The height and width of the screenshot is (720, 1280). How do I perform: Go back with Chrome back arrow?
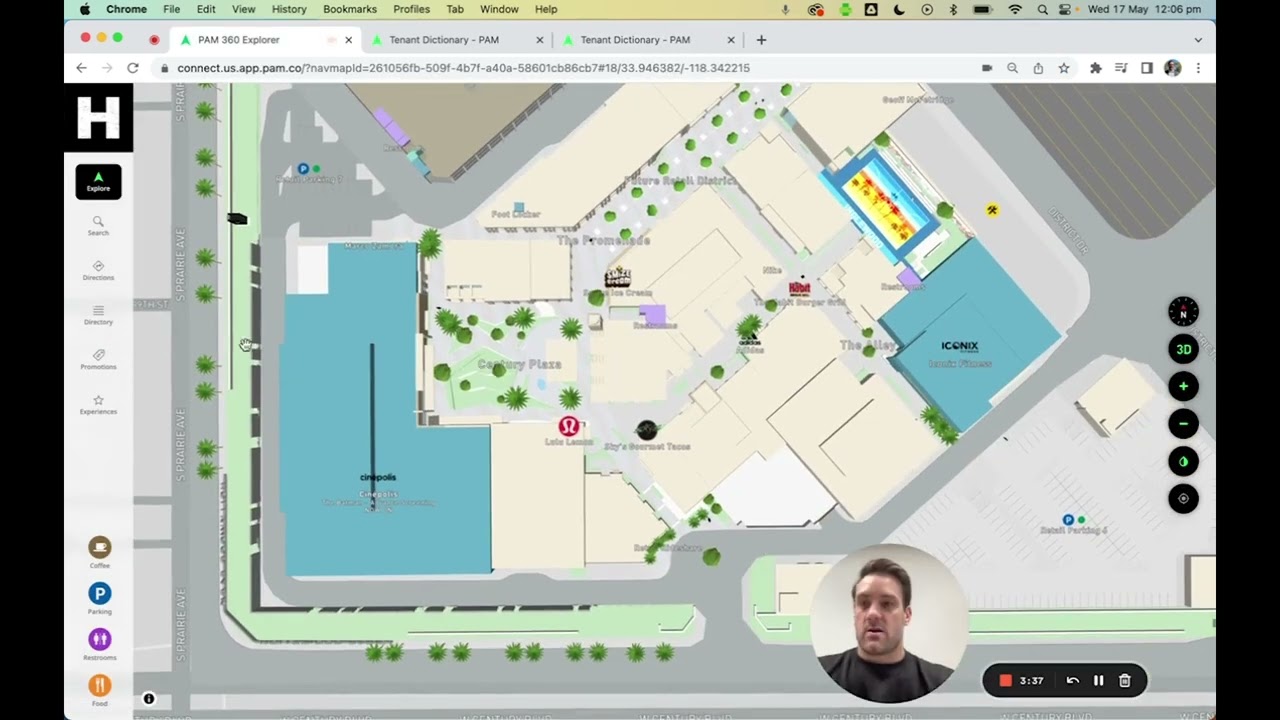[81, 68]
